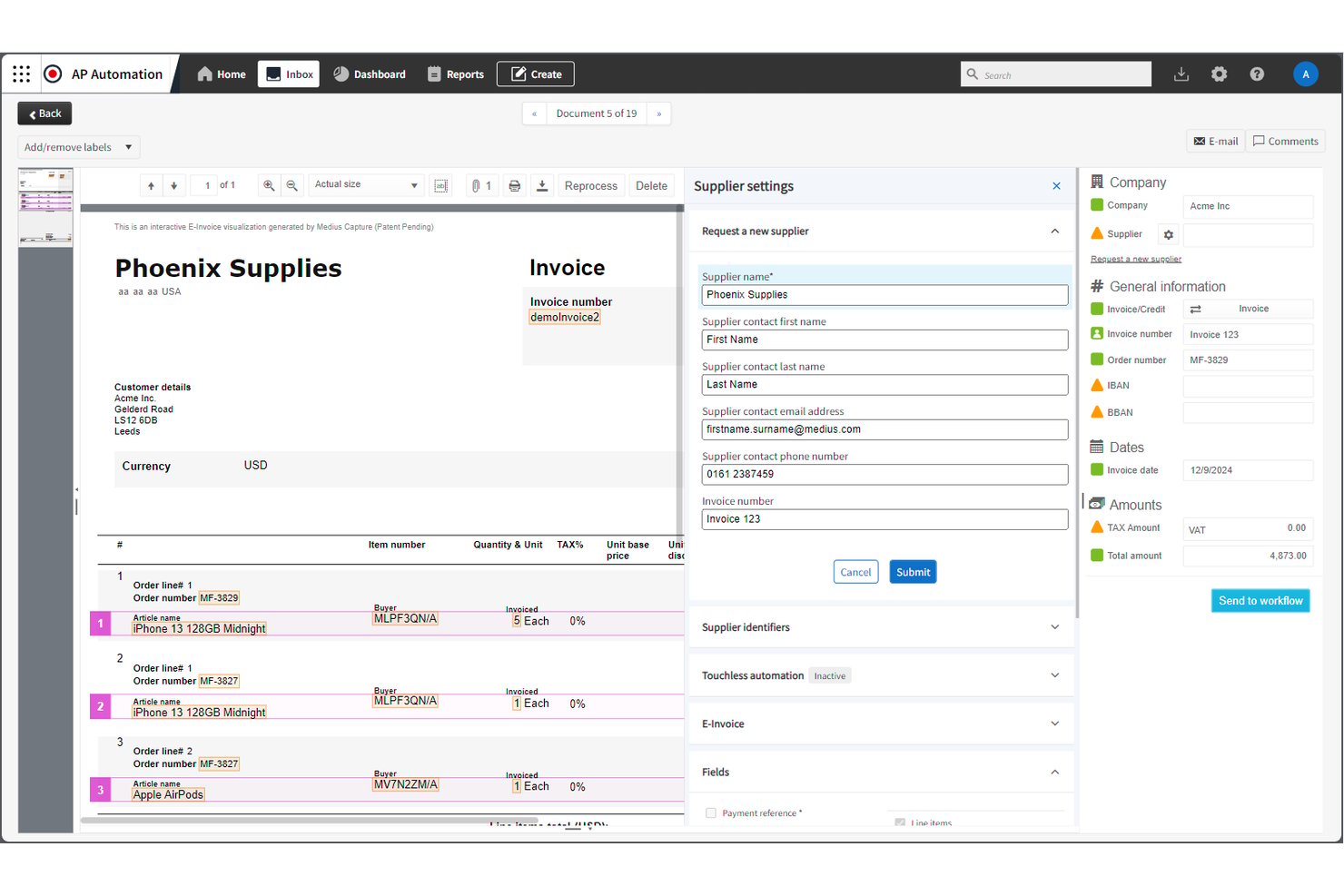Screen dimensions: 1344x896
Task: Open the Comments tab
Action: click(1286, 142)
